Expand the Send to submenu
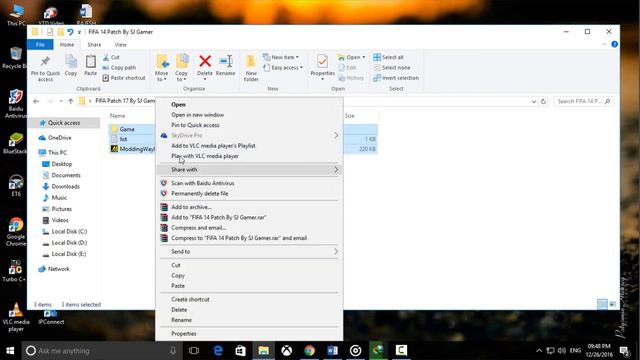640x360 pixels. pyautogui.click(x=249, y=251)
